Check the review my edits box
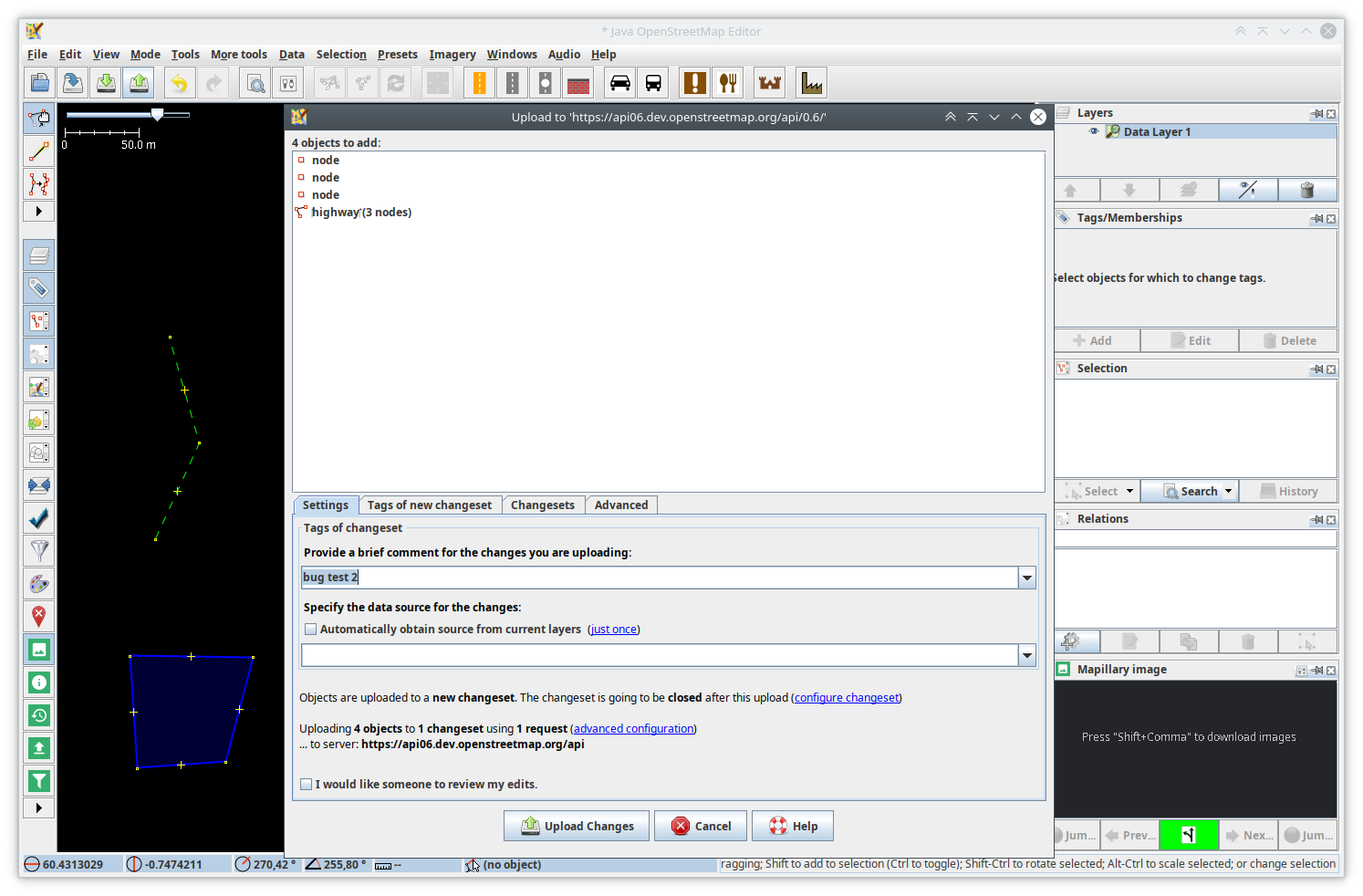 (x=307, y=785)
